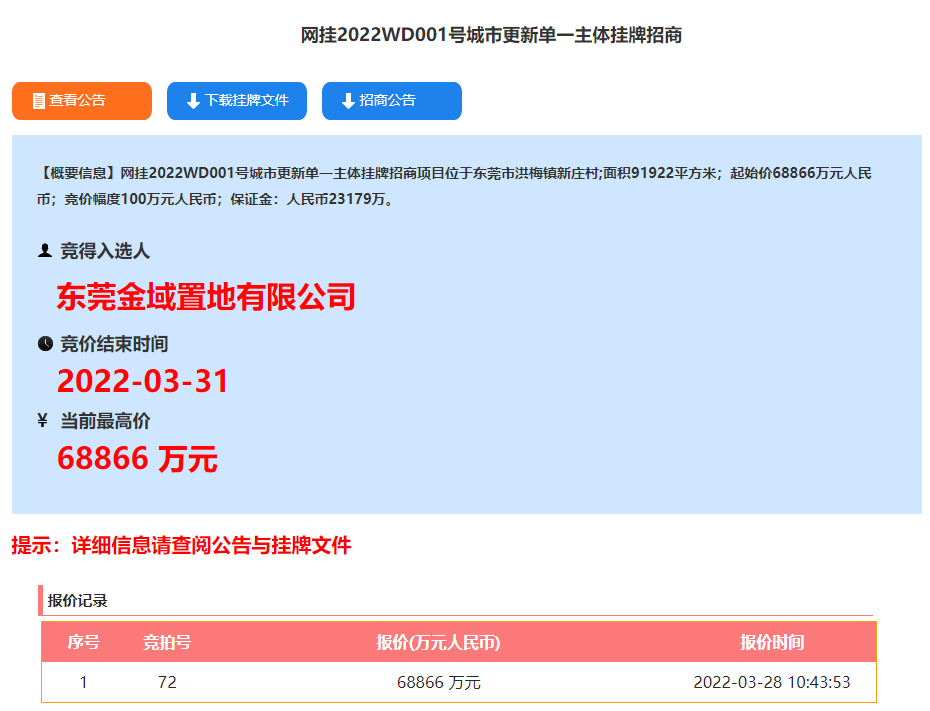Viewport: 930px width, 711px height.
Task: Select row sequence number 1
Action: [x=84, y=682]
